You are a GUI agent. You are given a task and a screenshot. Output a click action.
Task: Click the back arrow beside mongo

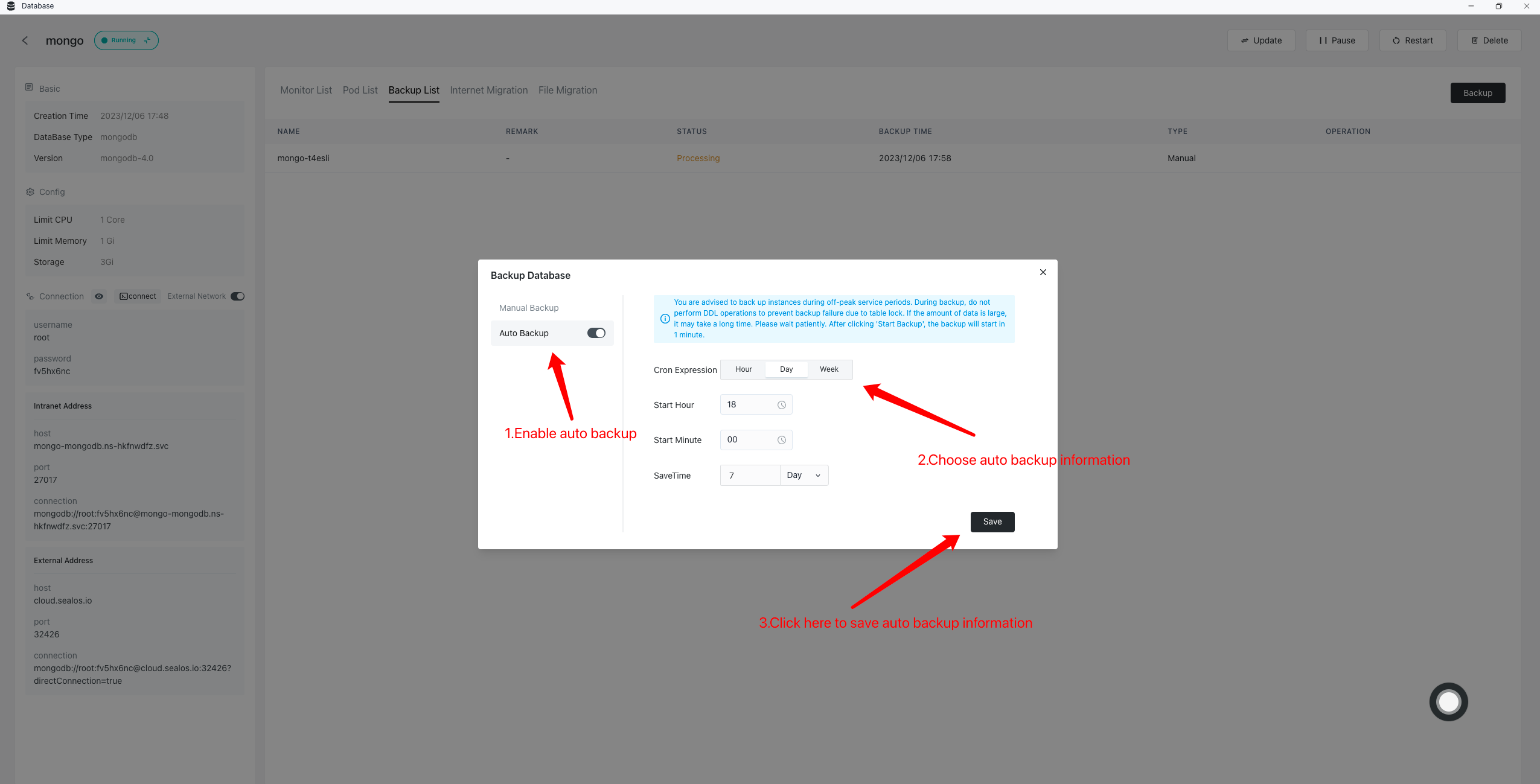(25, 40)
